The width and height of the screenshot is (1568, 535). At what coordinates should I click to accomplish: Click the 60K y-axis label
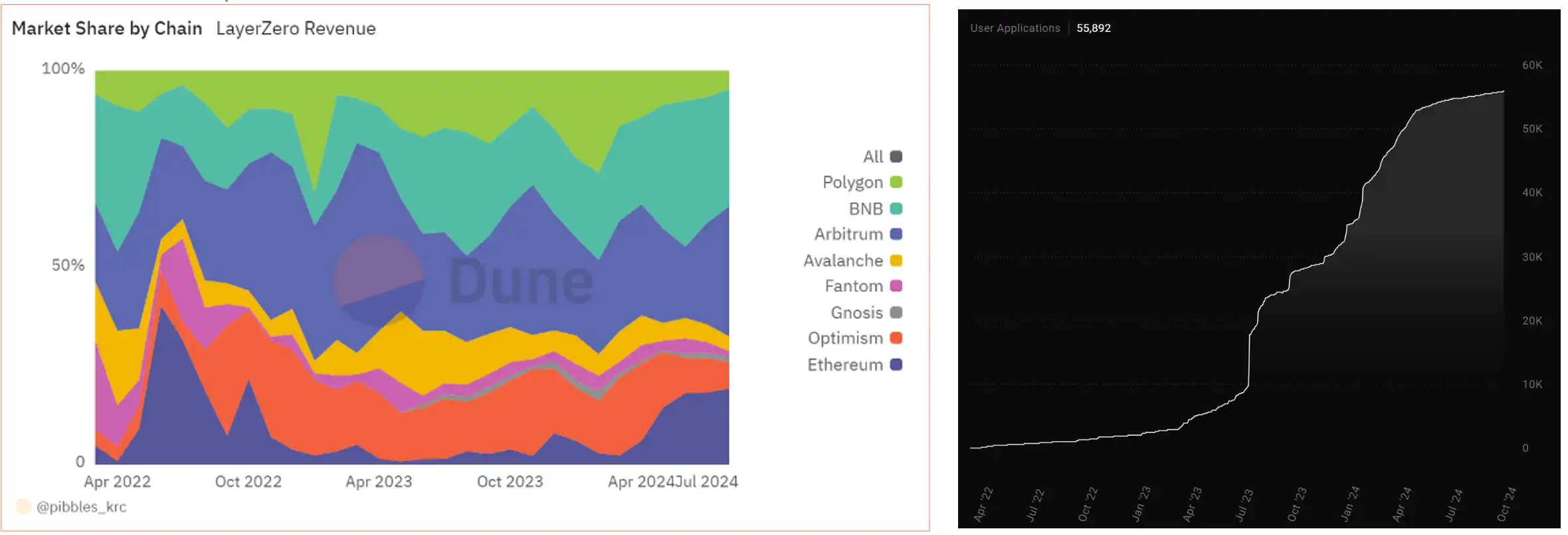[x=1532, y=65]
